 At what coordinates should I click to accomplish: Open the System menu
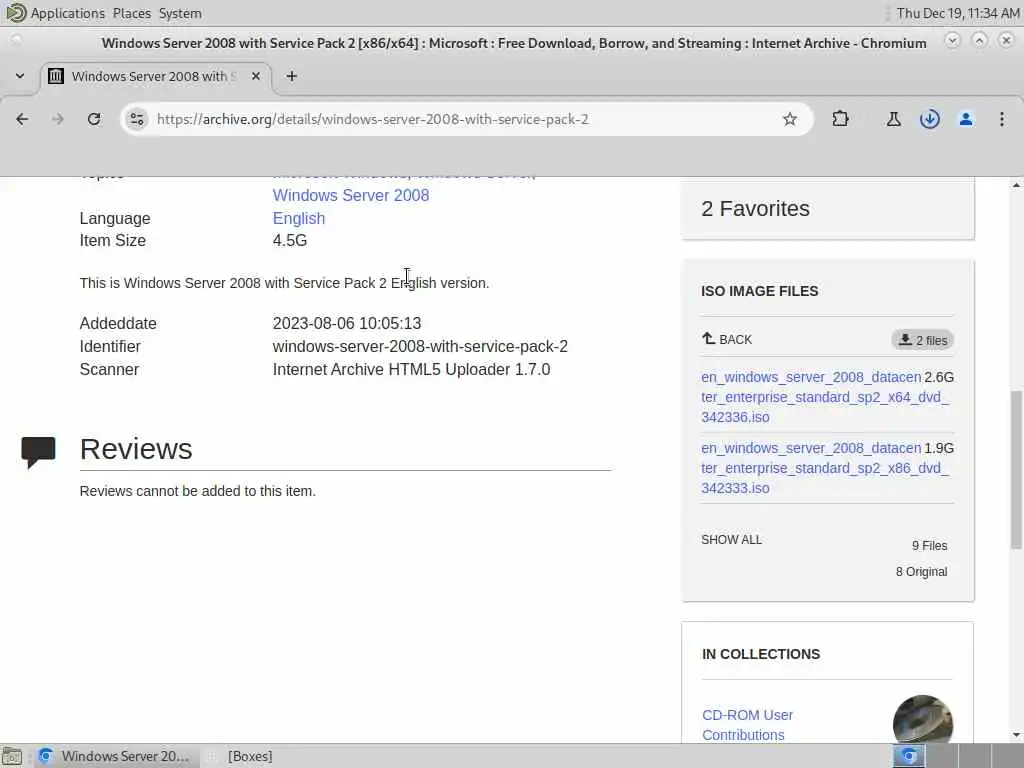point(180,13)
